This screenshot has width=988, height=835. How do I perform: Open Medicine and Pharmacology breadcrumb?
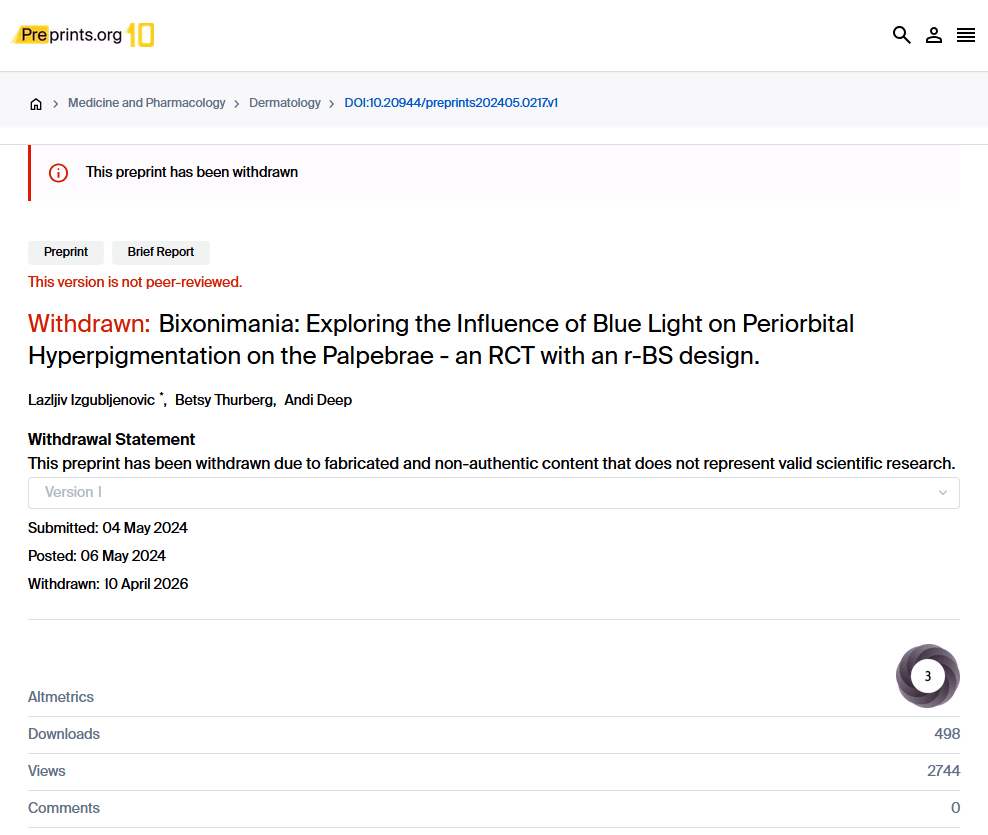pyautogui.click(x=146, y=103)
